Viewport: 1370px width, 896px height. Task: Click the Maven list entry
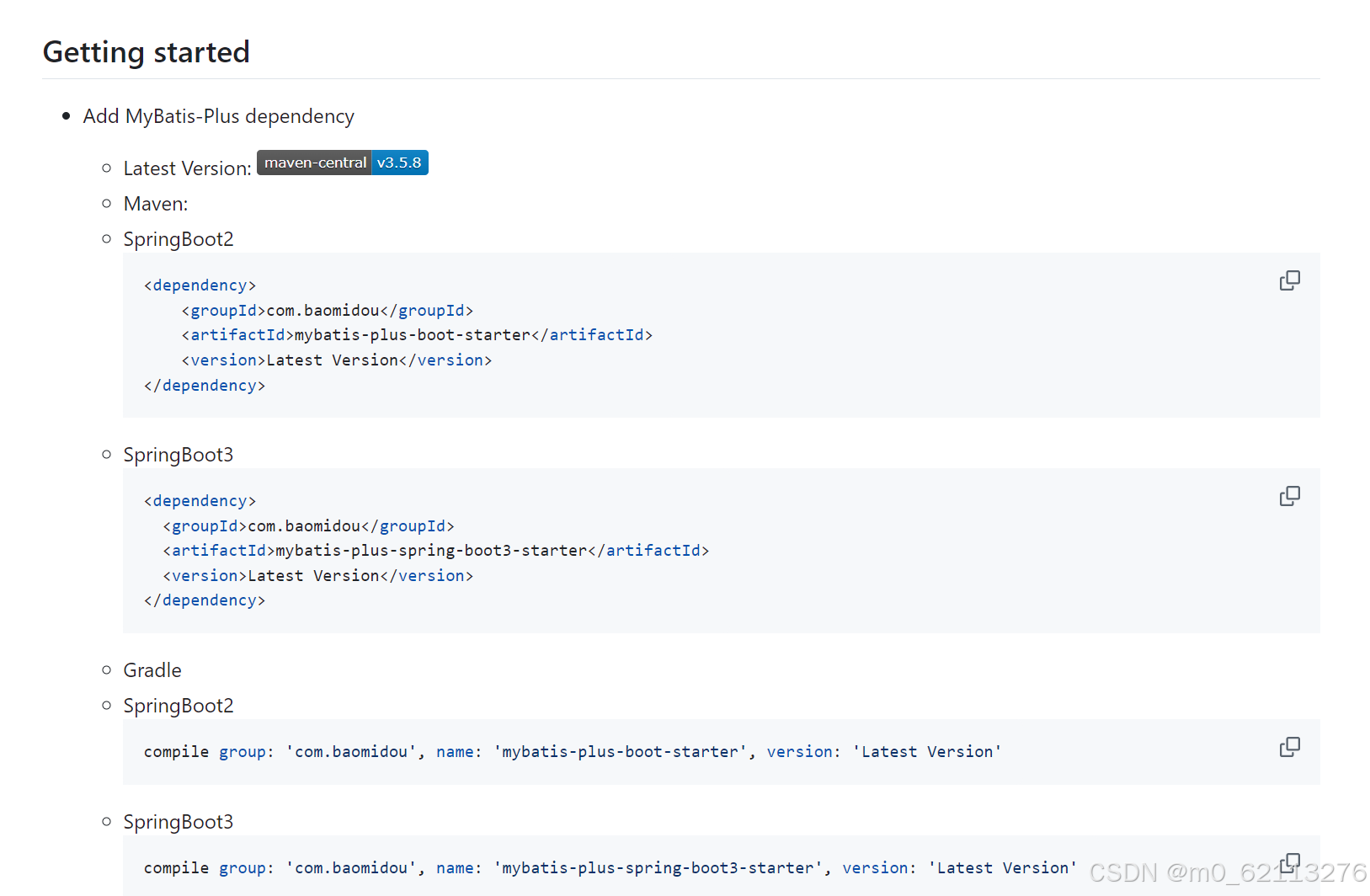click(x=155, y=203)
